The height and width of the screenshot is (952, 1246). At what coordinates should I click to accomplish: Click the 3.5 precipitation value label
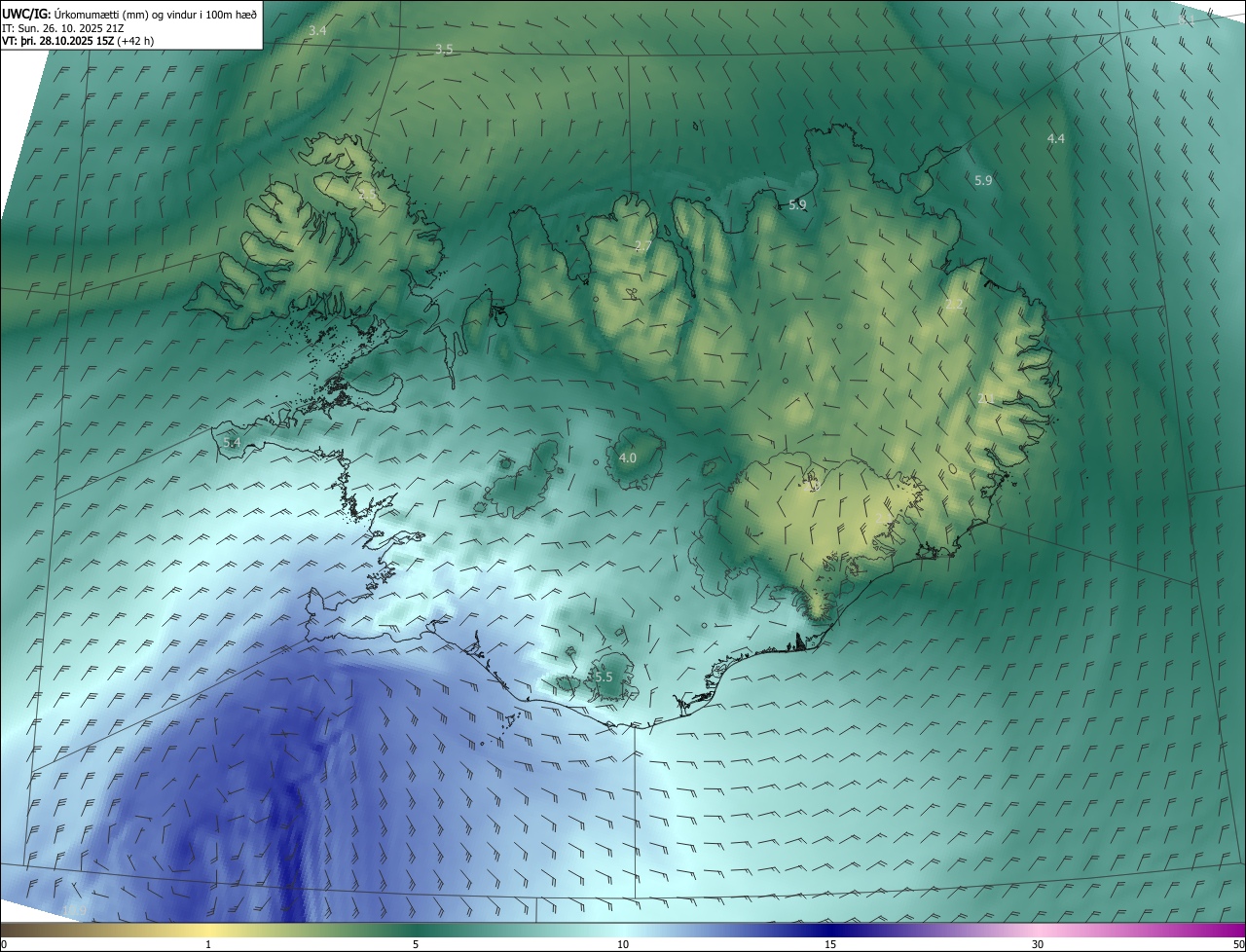tap(444, 49)
